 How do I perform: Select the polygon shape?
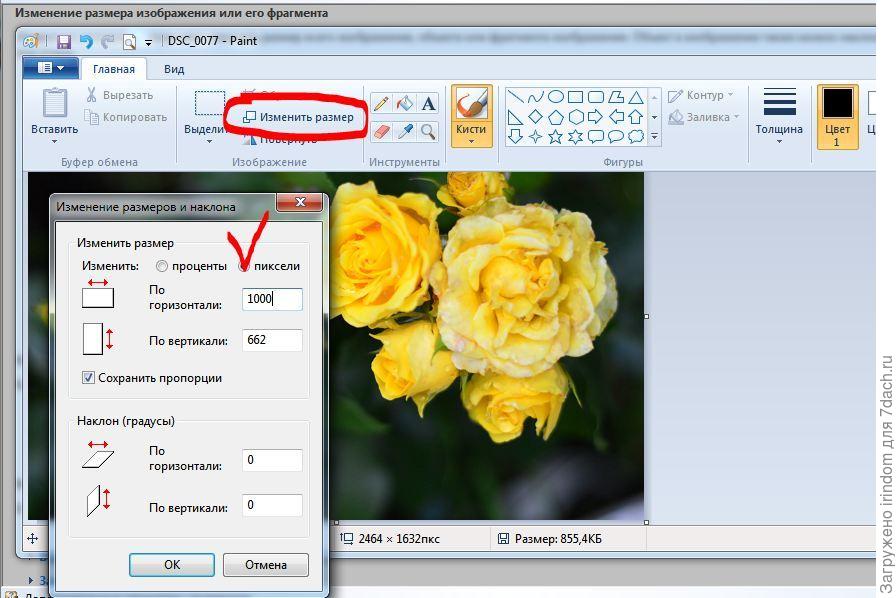pos(615,97)
